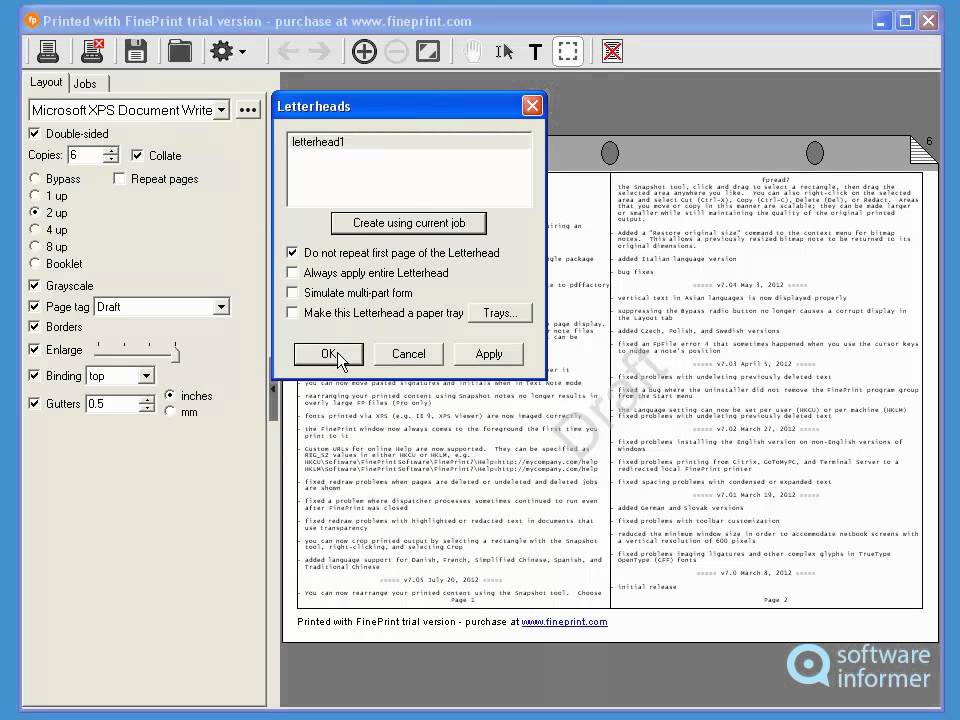Select the Bypass radio button
The height and width of the screenshot is (720, 960).
click(34, 178)
